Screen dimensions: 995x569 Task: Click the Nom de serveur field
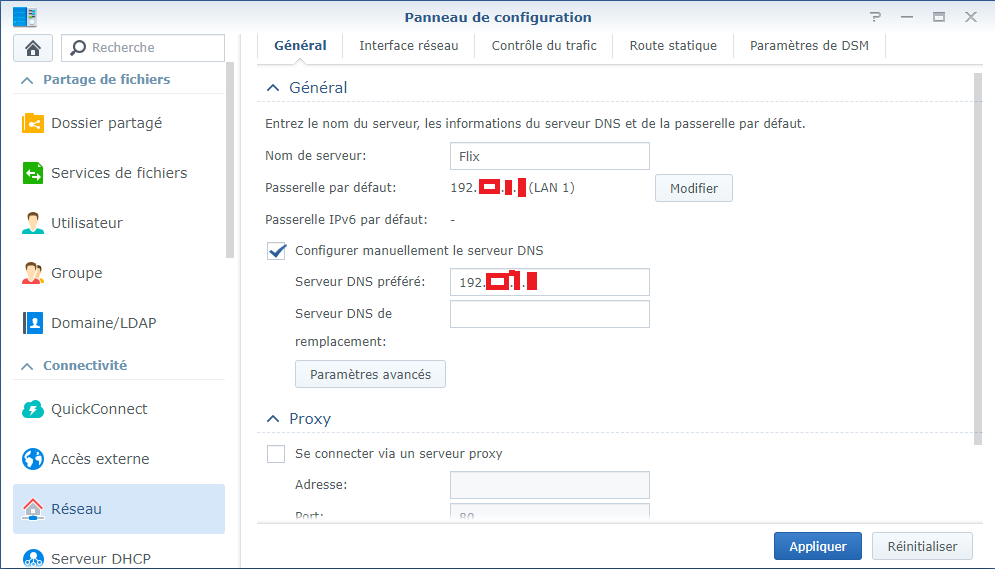click(x=549, y=156)
